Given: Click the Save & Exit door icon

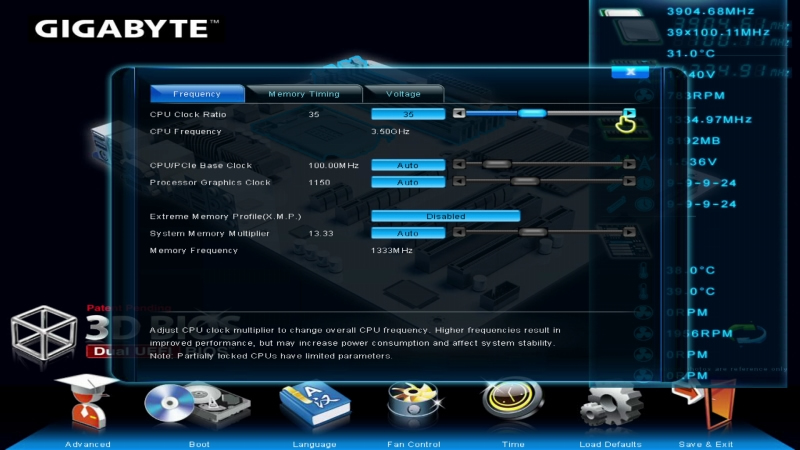Looking at the screenshot, I should point(706,406).
